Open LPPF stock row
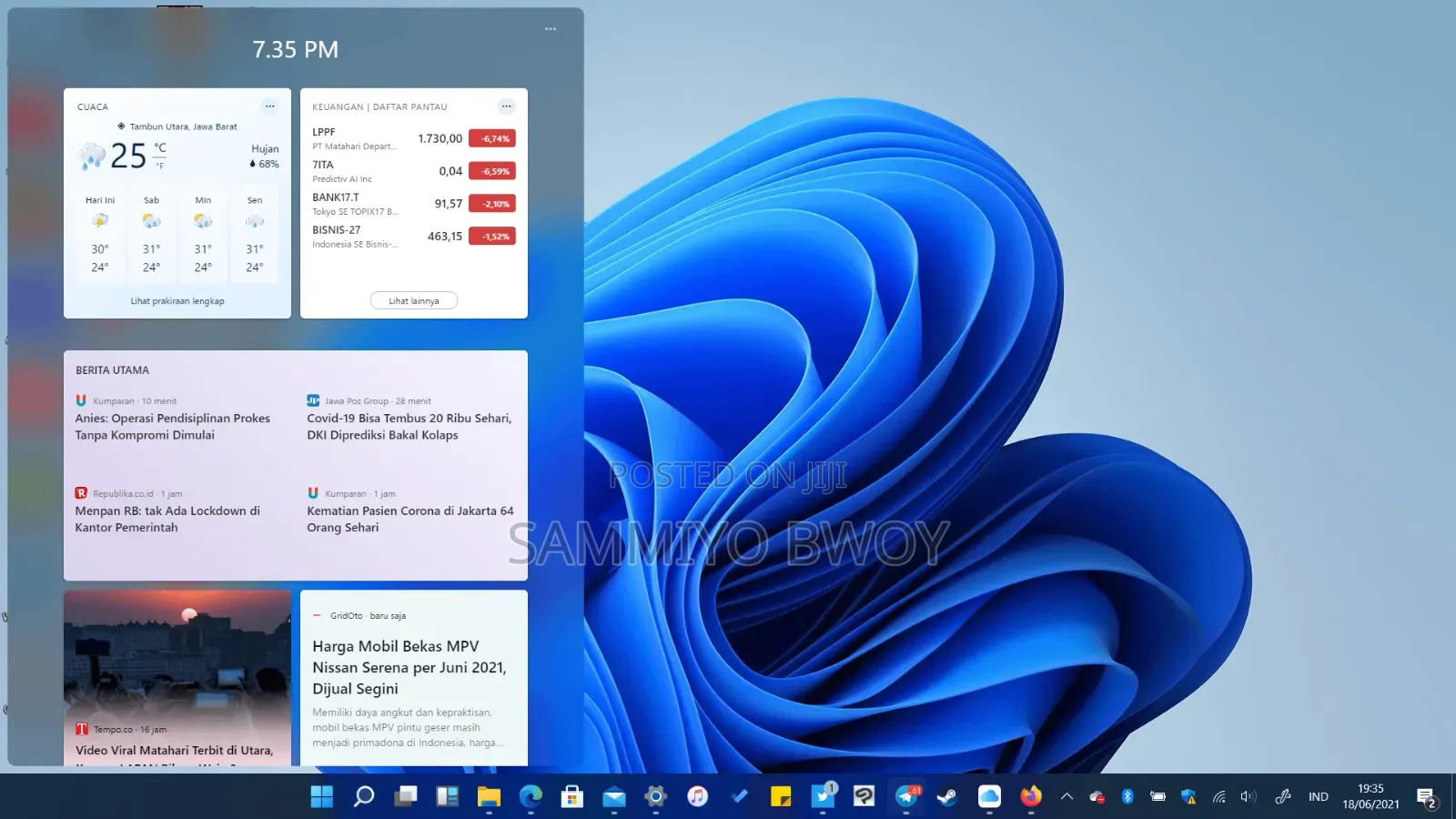Image resolution: width=1456 pixels, height=819 pixels. (x=414, y=138)
